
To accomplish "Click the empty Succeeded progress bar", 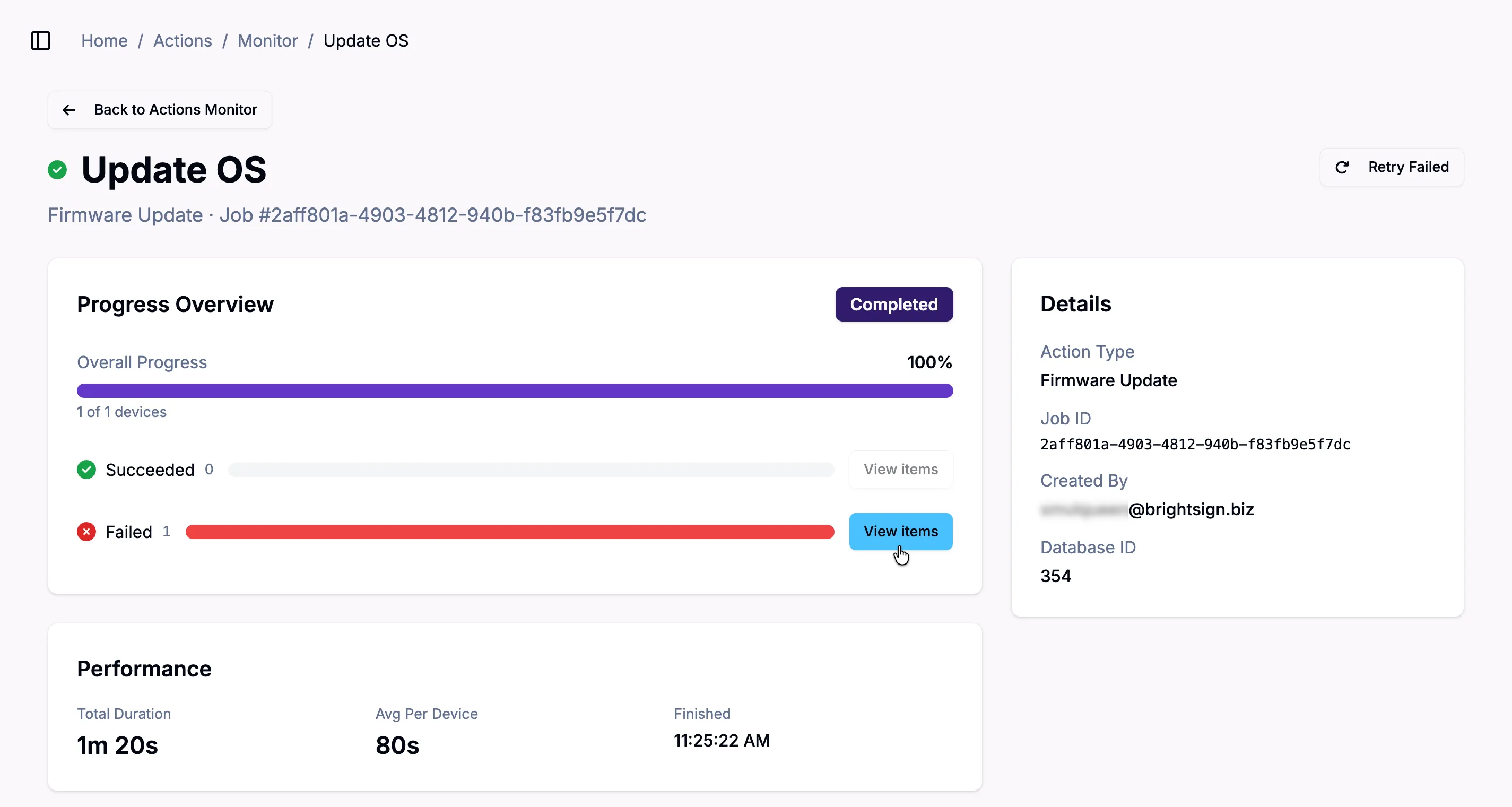I will coord(531,470).
